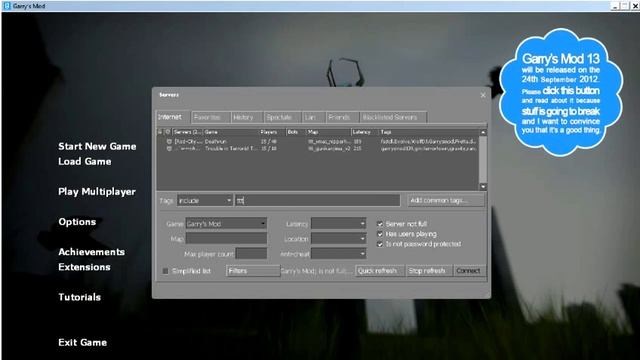640x360 pixels.
Task: Click Start New Game menu item
Action: click(97, 147)
